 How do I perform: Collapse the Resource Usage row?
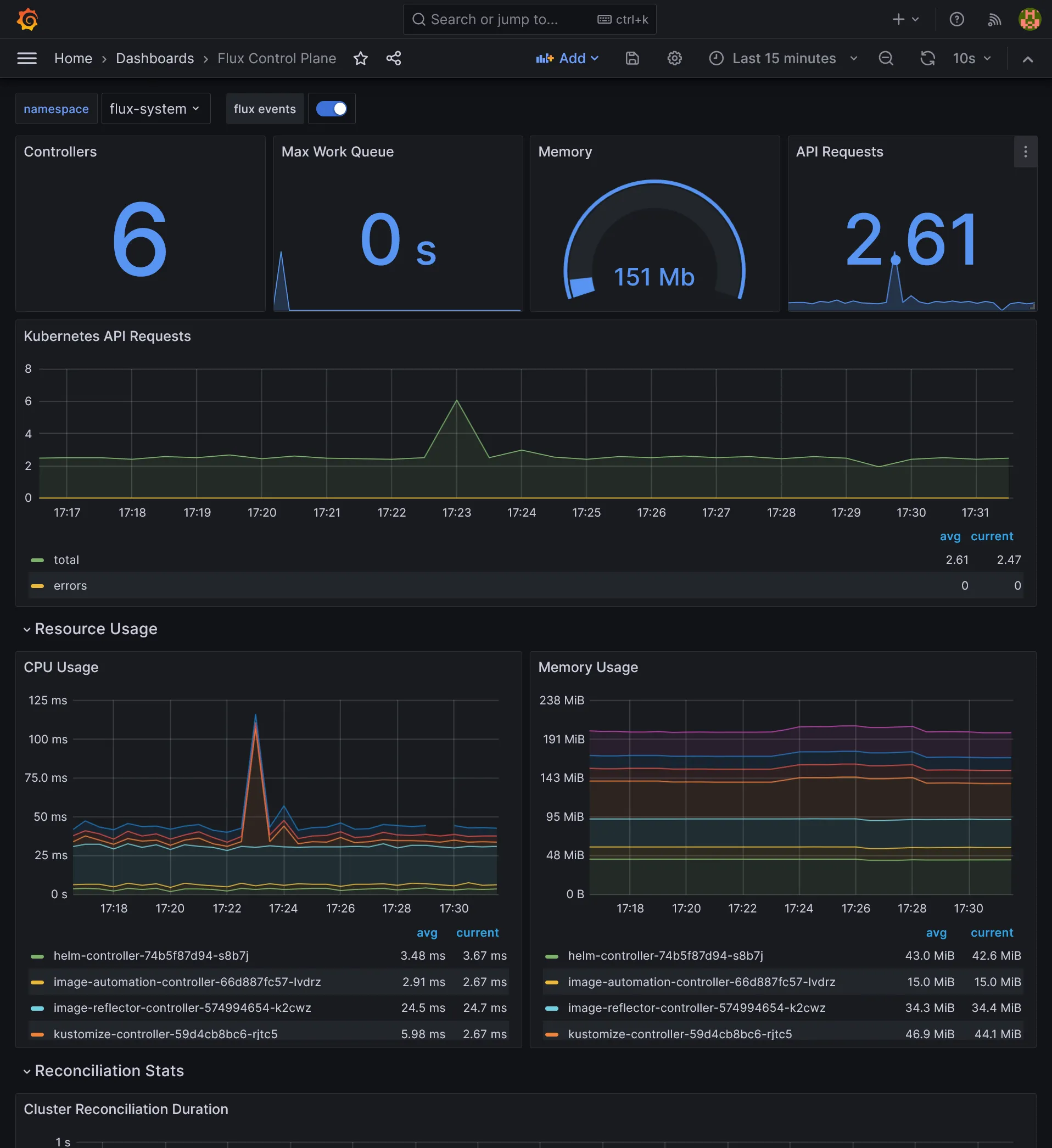96,629
